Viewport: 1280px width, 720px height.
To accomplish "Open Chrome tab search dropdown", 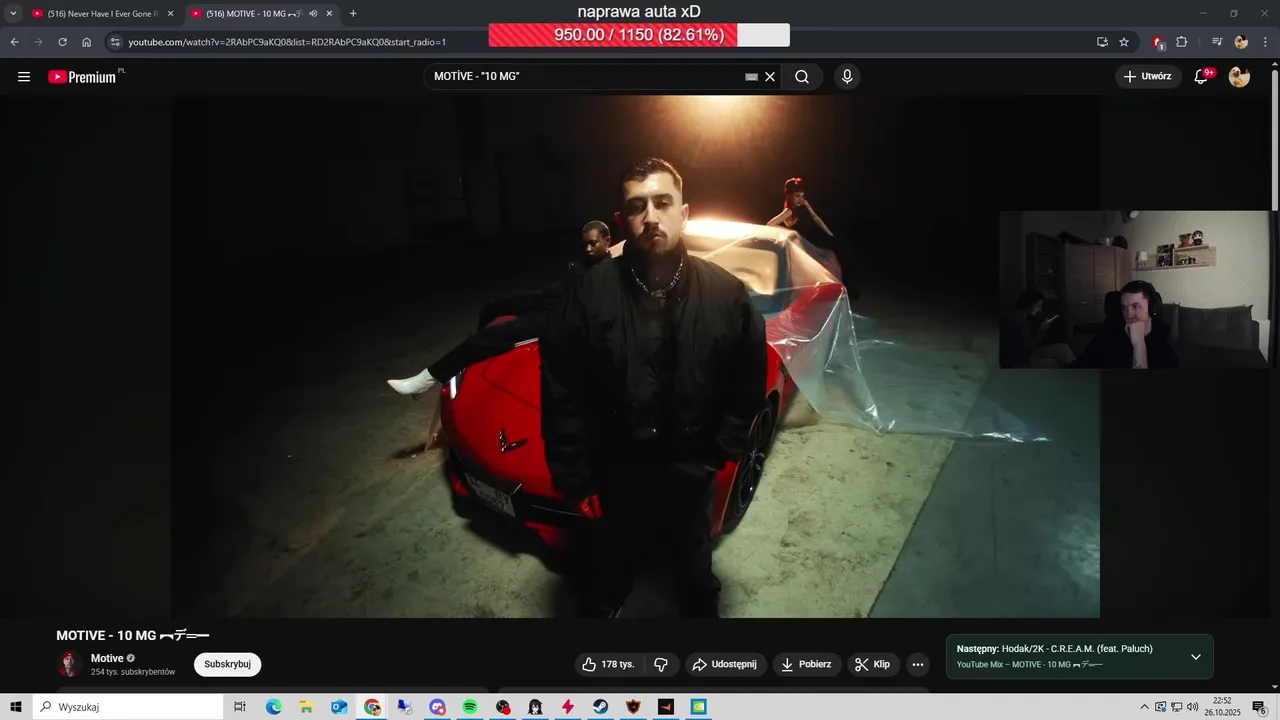I will click(13, 14).
